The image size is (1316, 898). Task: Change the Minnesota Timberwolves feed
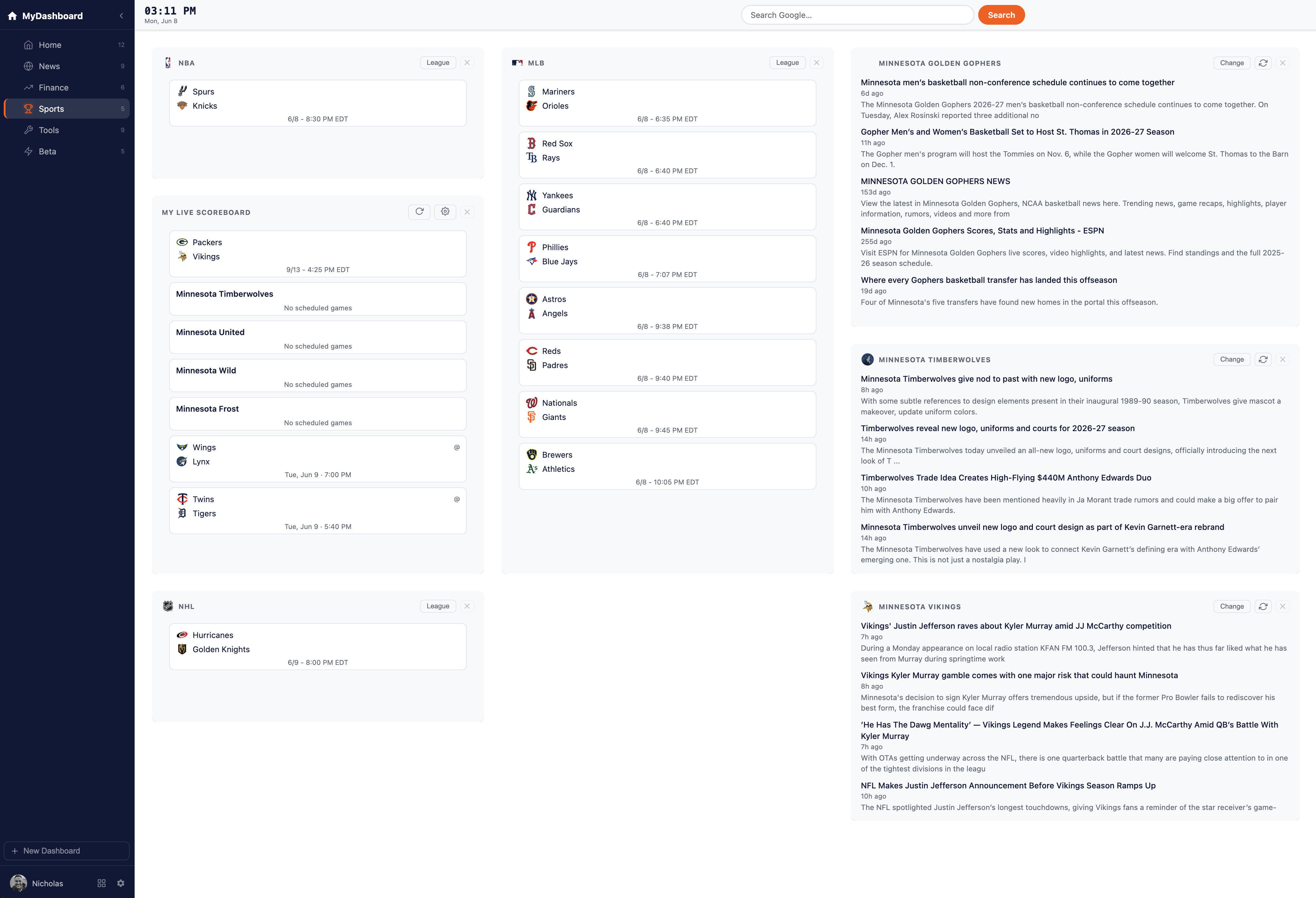(x=1232, y=359)
